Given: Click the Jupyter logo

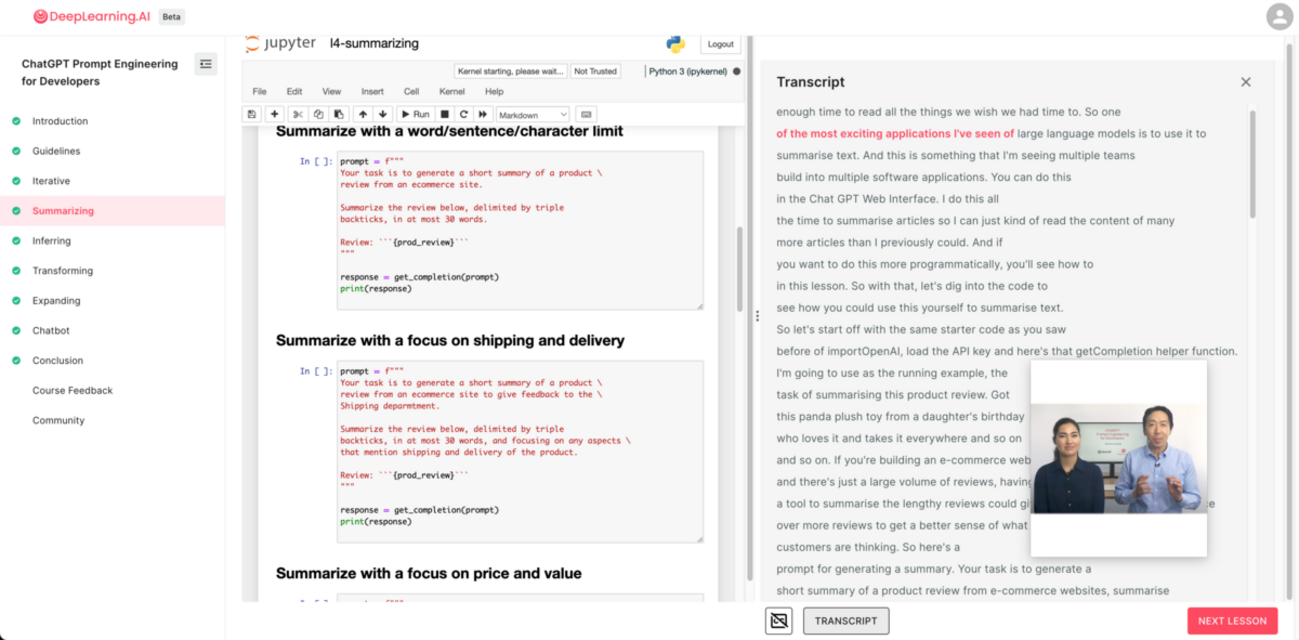Looking at the screenshot, I should [280, 44].
